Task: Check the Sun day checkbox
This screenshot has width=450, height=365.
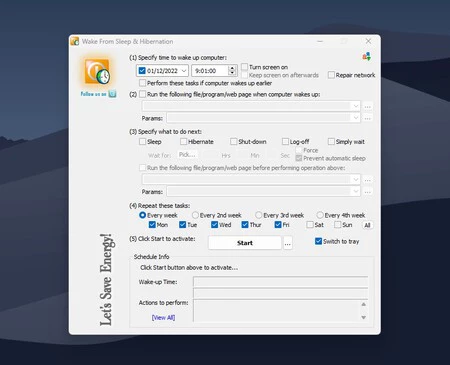Action: tap(338, 225)
